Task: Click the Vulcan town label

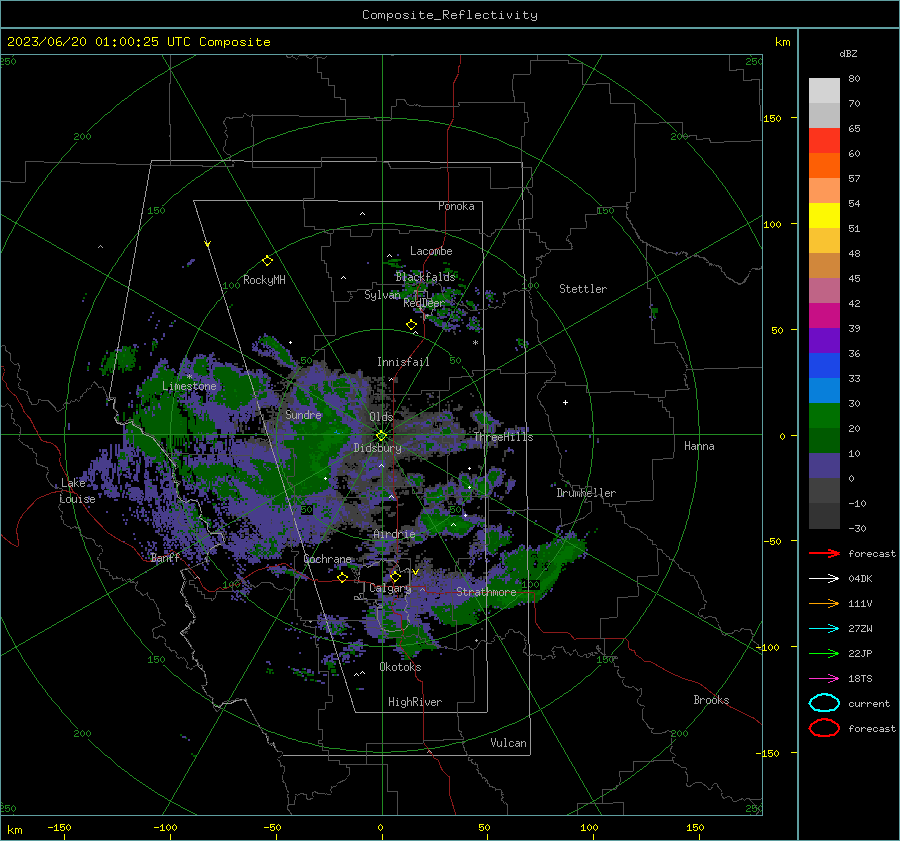Action: [x=508, y=743]
